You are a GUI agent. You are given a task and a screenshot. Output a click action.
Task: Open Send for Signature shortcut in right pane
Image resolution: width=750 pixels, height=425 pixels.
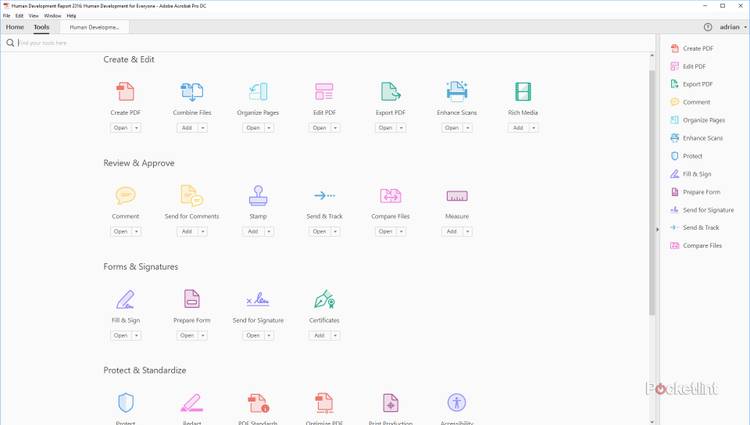point(702,210)
